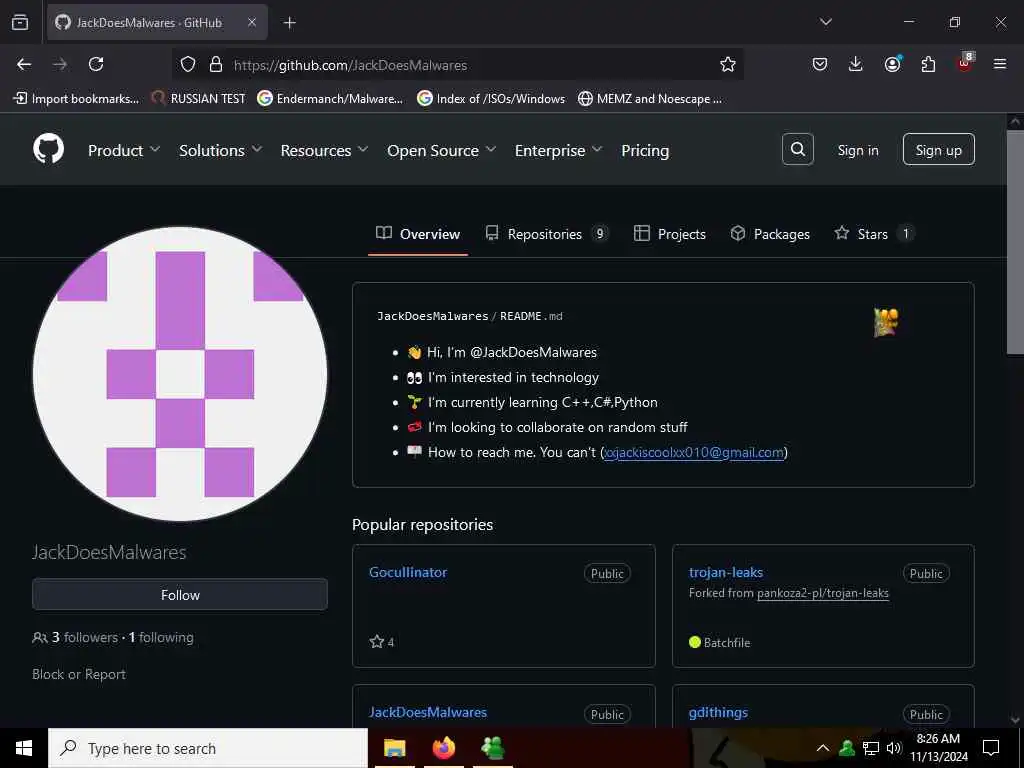Screen dimensions: 1024x768
Task: Open the GitHub search magnifier button
Action: click(x=797, y=150)
